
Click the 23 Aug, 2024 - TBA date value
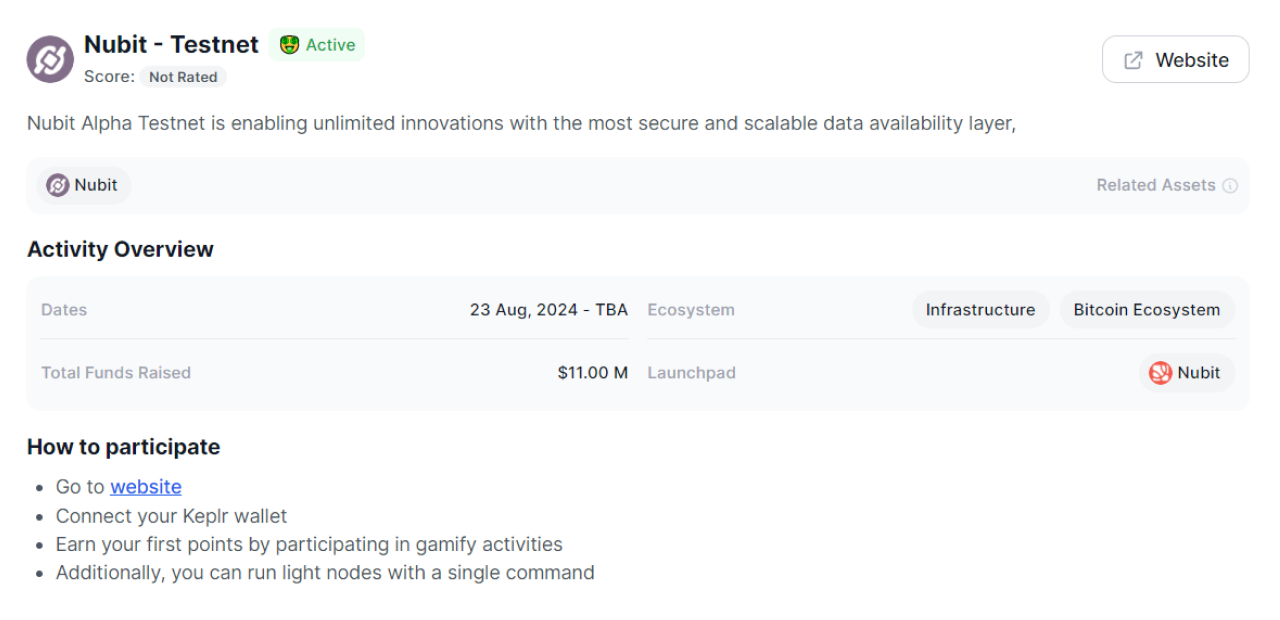click(x=548, y=310)
